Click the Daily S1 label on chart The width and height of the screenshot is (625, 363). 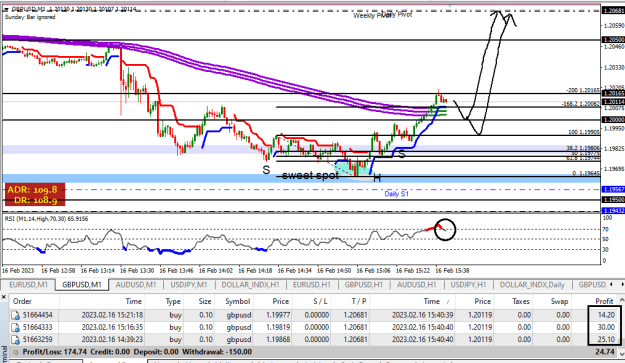pos(397,194)
